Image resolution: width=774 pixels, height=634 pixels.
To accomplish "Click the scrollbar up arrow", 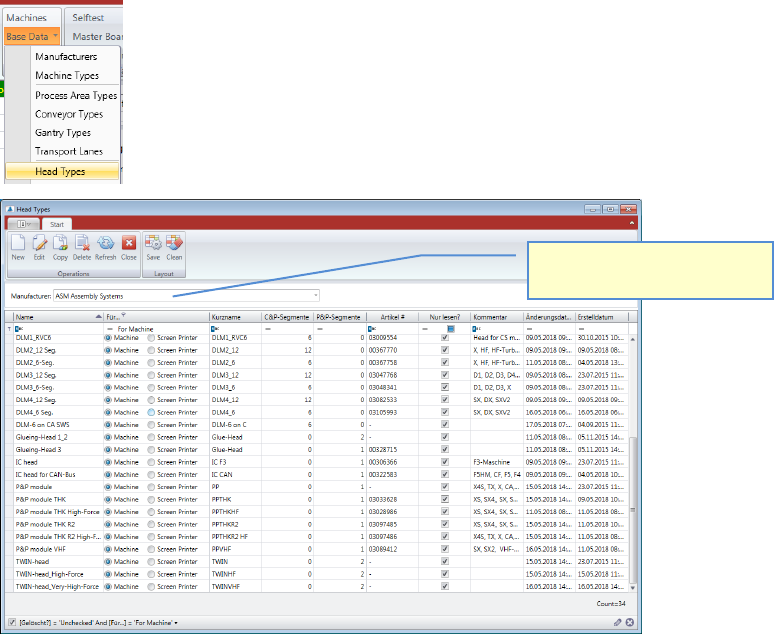I will coord(633,339).
